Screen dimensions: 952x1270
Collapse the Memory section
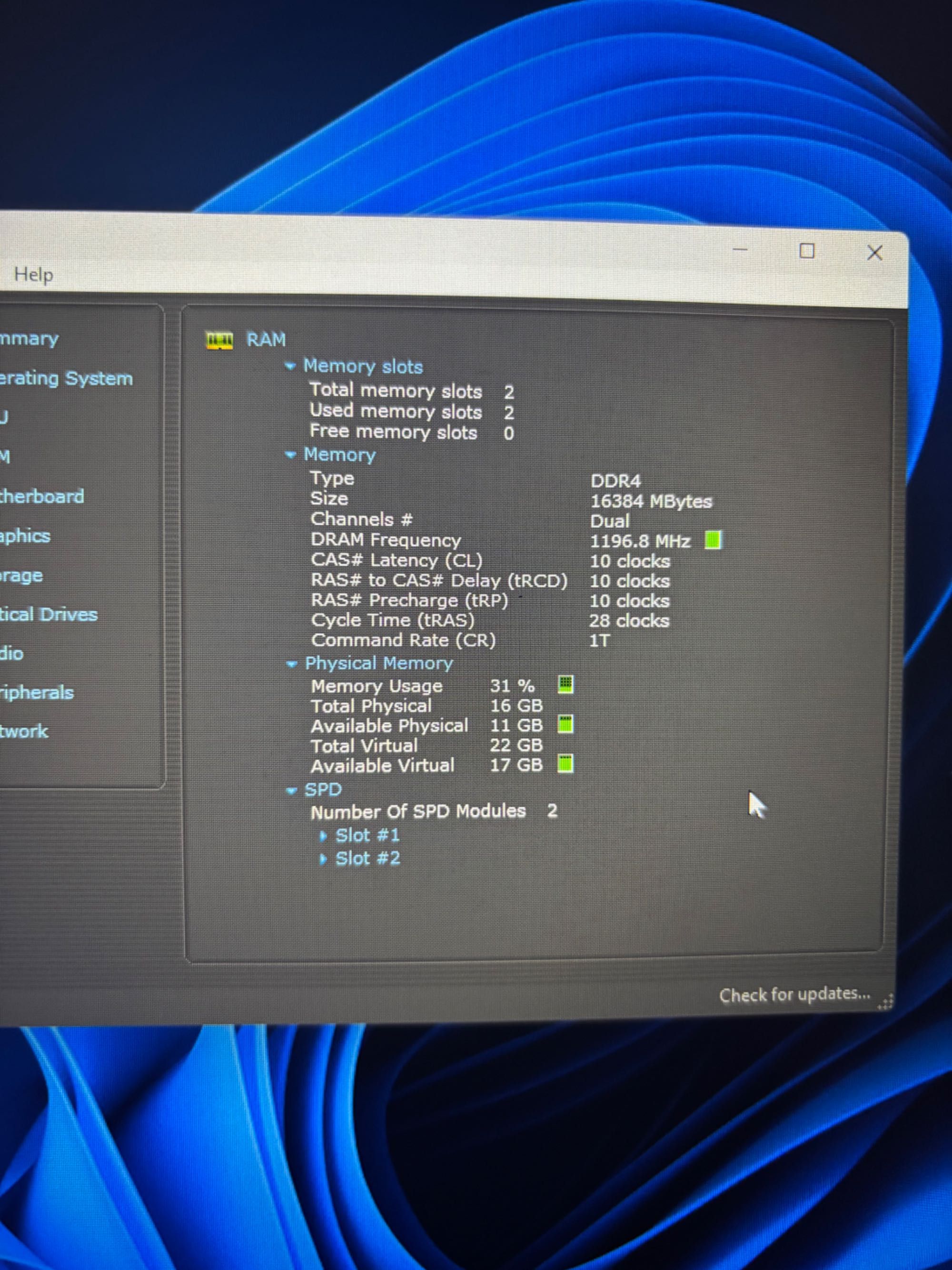(x=290, y=455)
